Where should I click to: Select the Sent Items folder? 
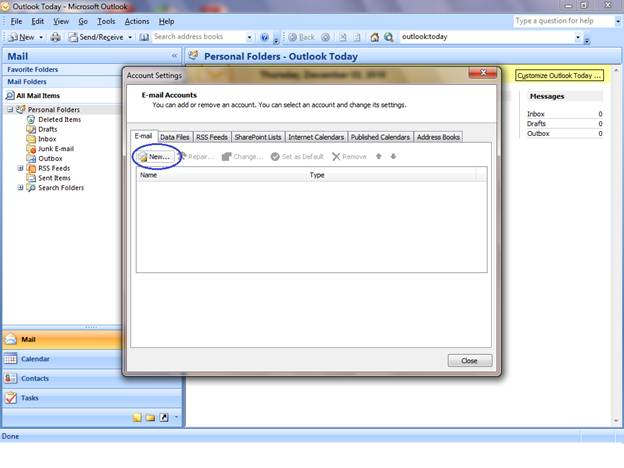tap(54, 178)
